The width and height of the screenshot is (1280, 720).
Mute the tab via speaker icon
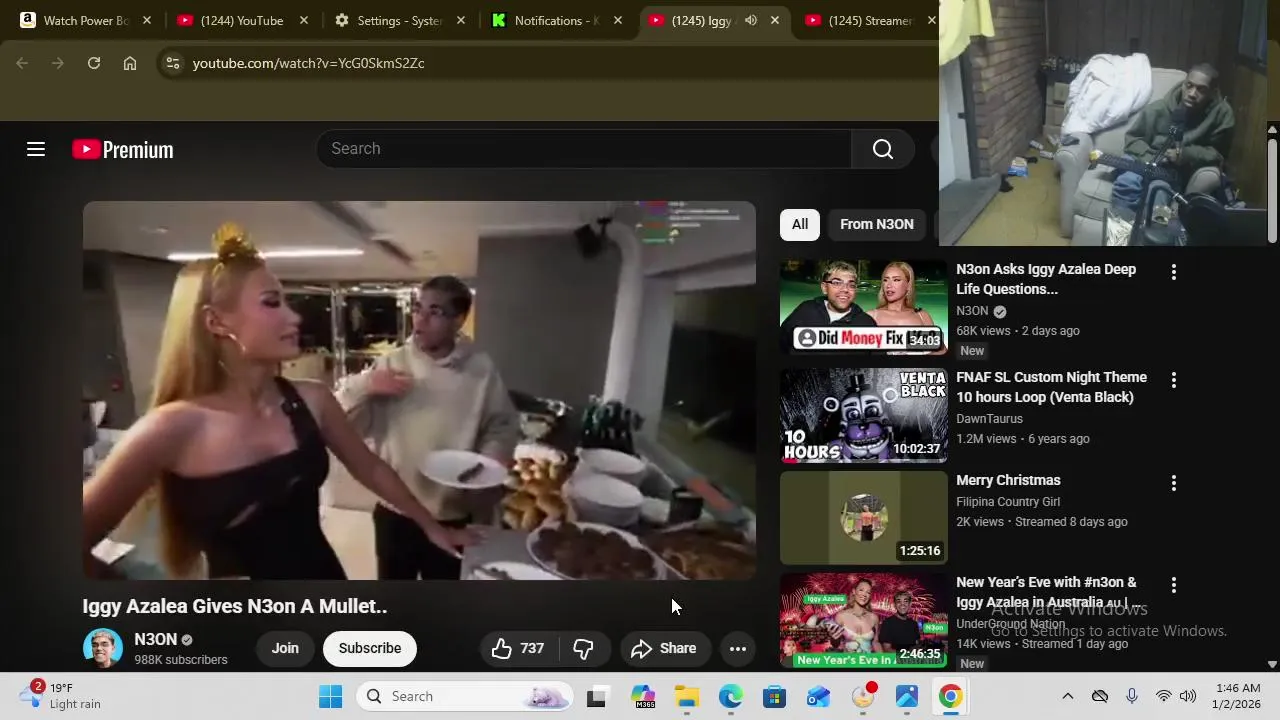point(751,20)
